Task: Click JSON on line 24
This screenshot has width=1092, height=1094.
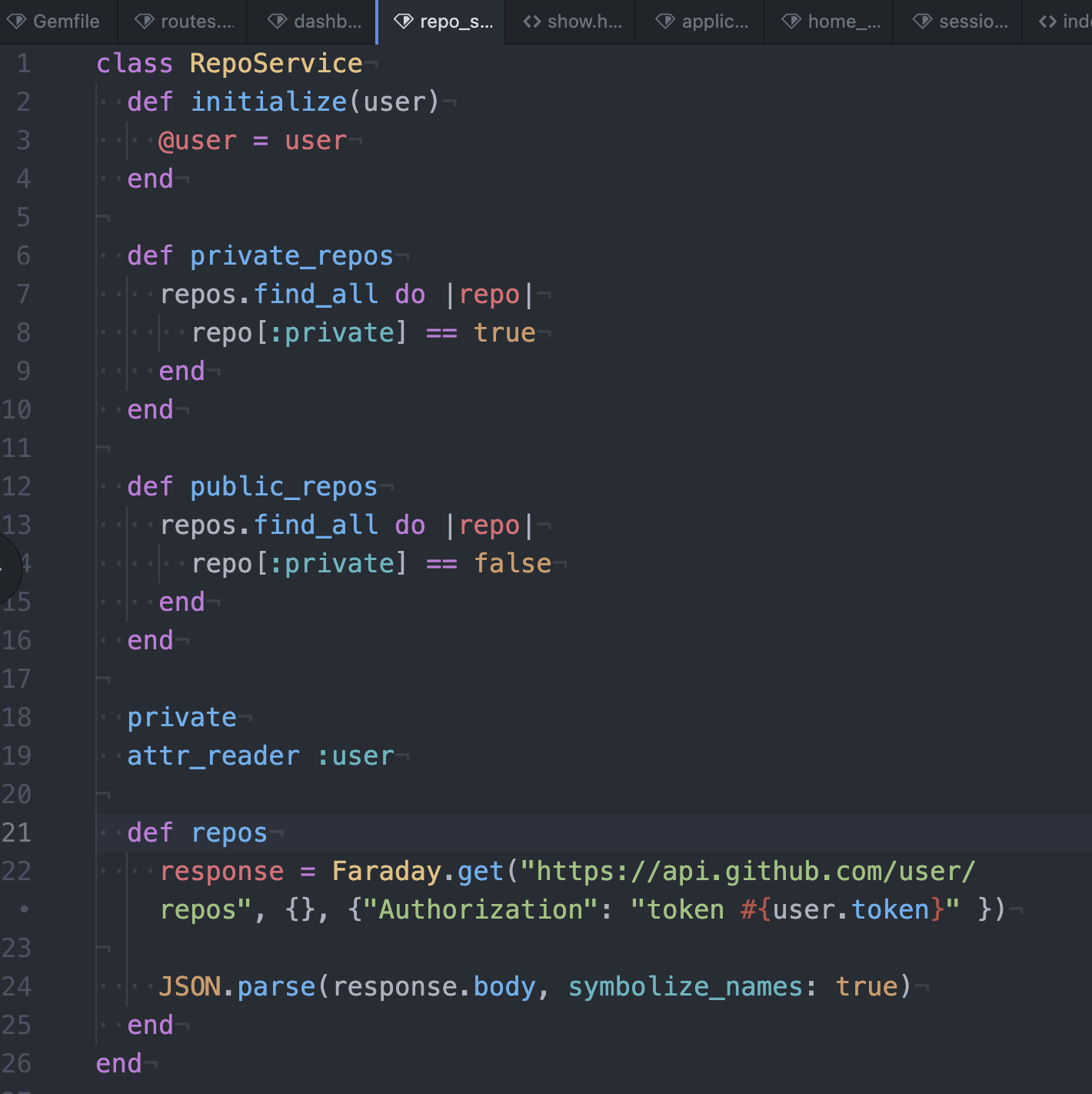Action: 190,986
